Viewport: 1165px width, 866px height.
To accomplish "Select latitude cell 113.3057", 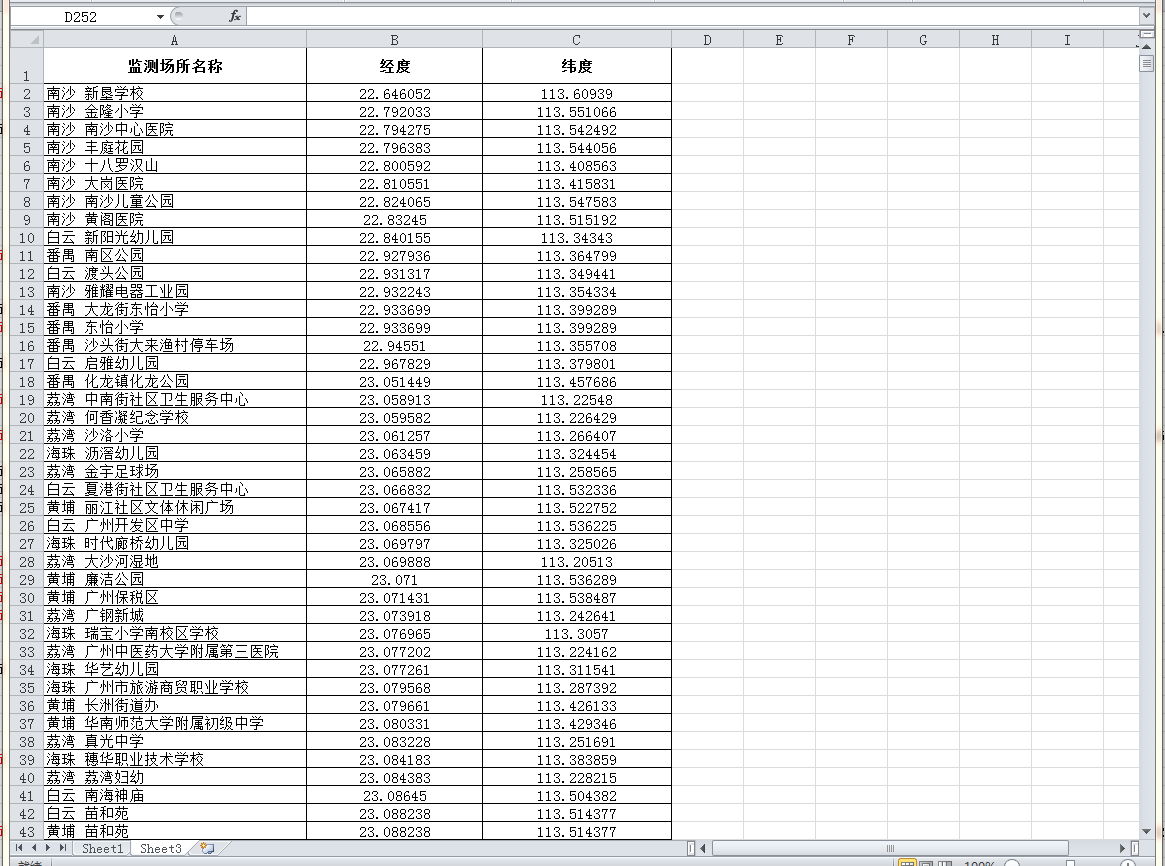I will [x=577, y=634].
